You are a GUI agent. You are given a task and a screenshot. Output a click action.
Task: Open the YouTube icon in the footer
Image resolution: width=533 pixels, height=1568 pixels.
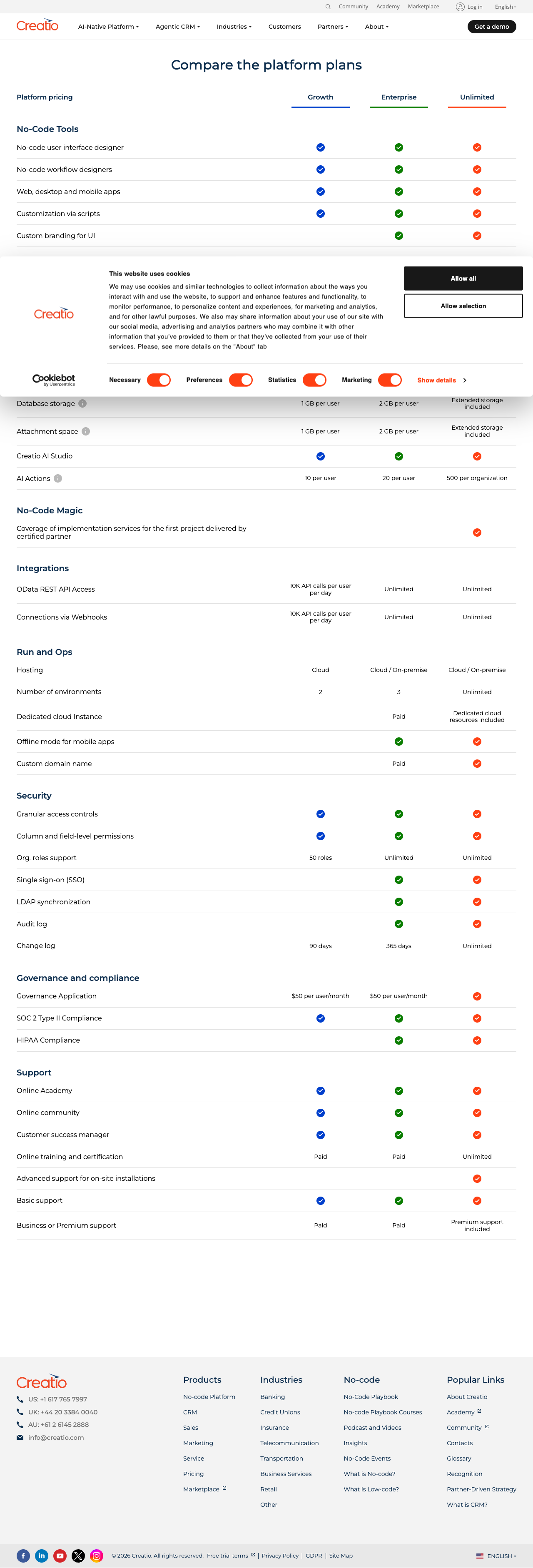60,1555
